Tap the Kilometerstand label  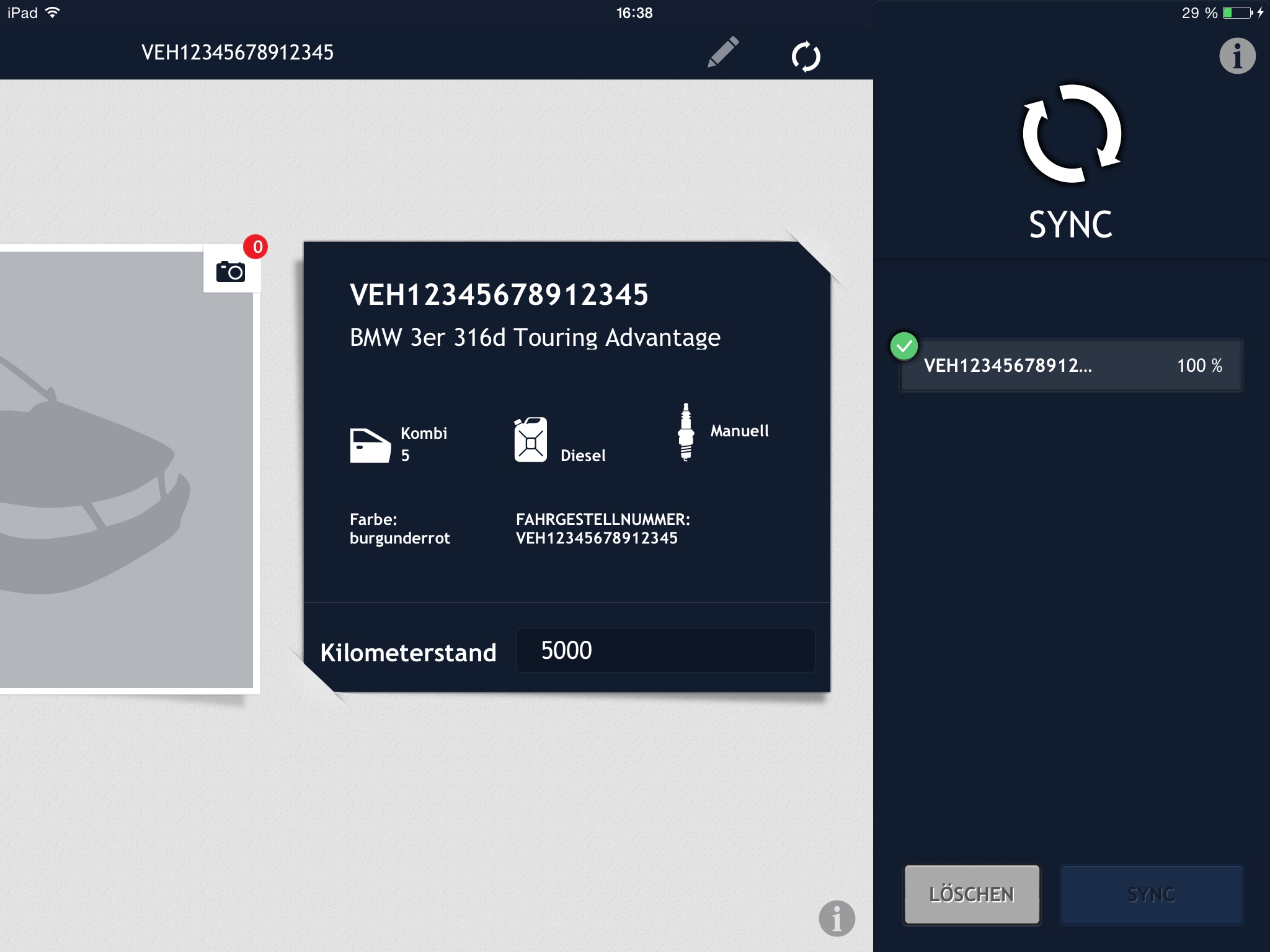coord(408,653)
